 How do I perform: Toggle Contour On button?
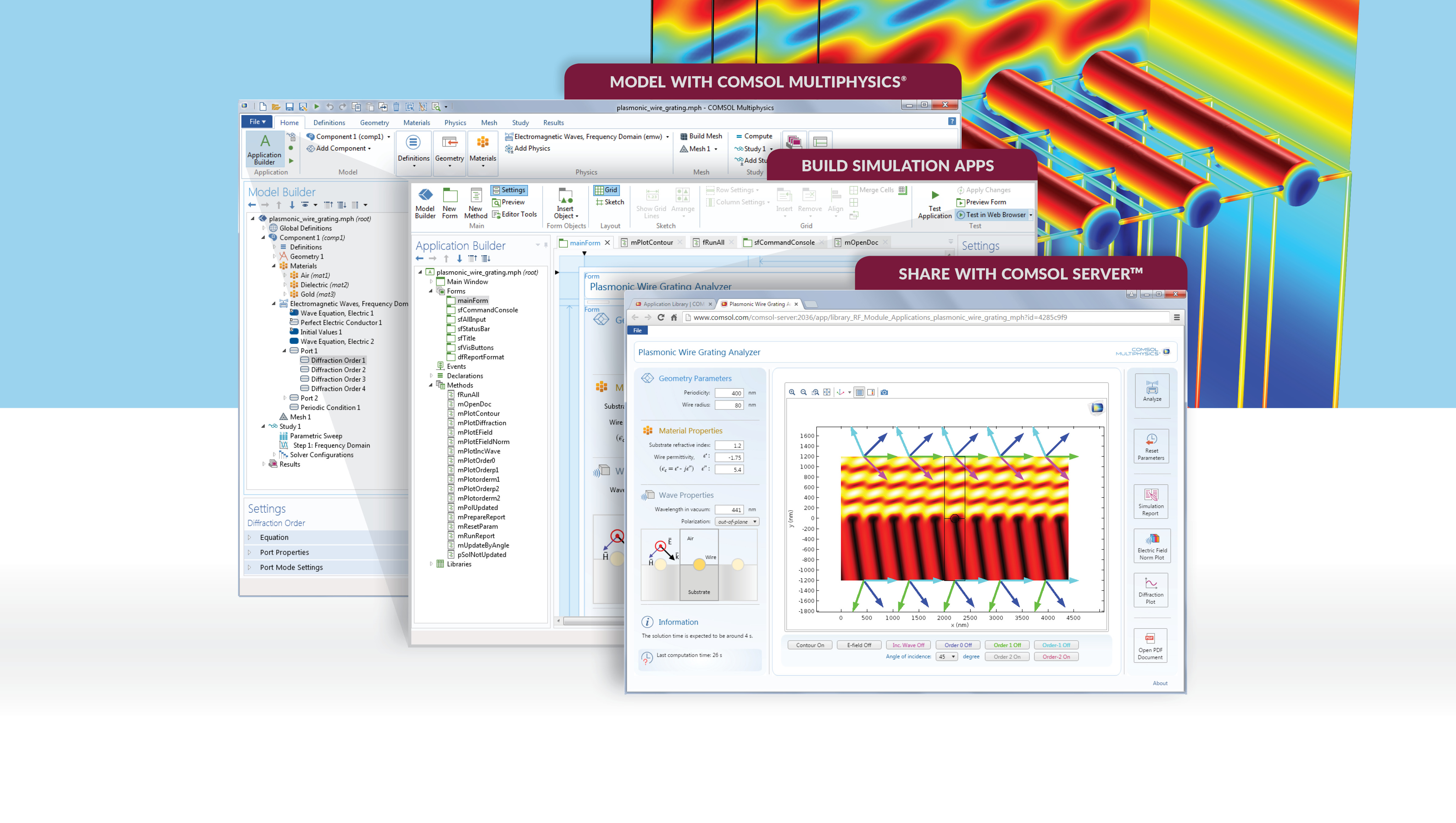coord(810,645)
